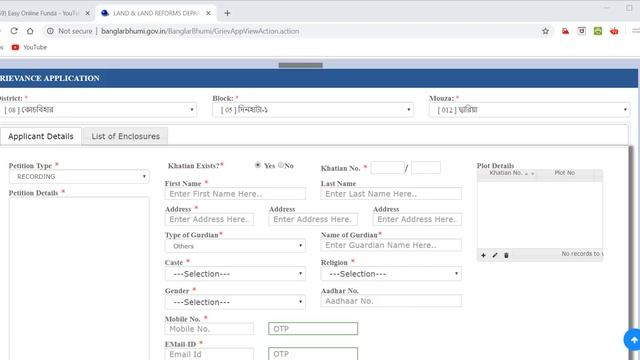Close the Easy Online Funda YouTube tab

(87, 13)
